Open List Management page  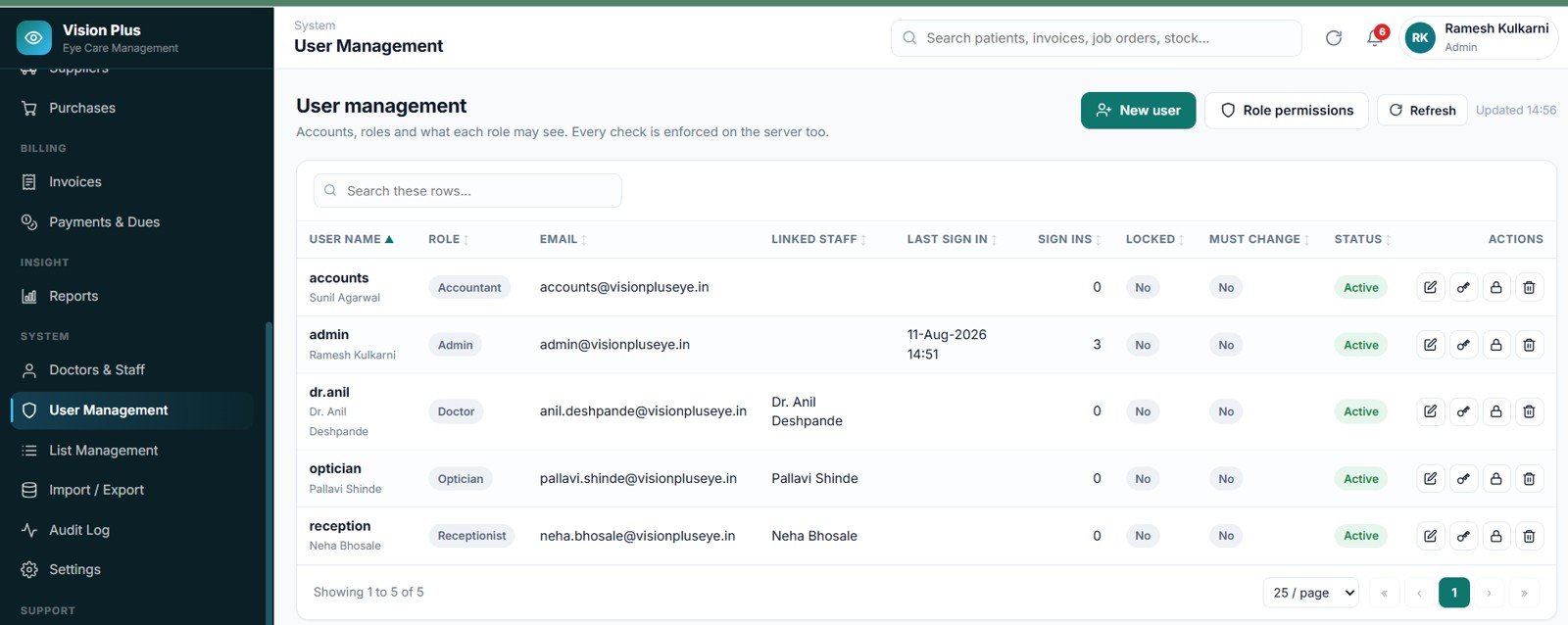131,451
